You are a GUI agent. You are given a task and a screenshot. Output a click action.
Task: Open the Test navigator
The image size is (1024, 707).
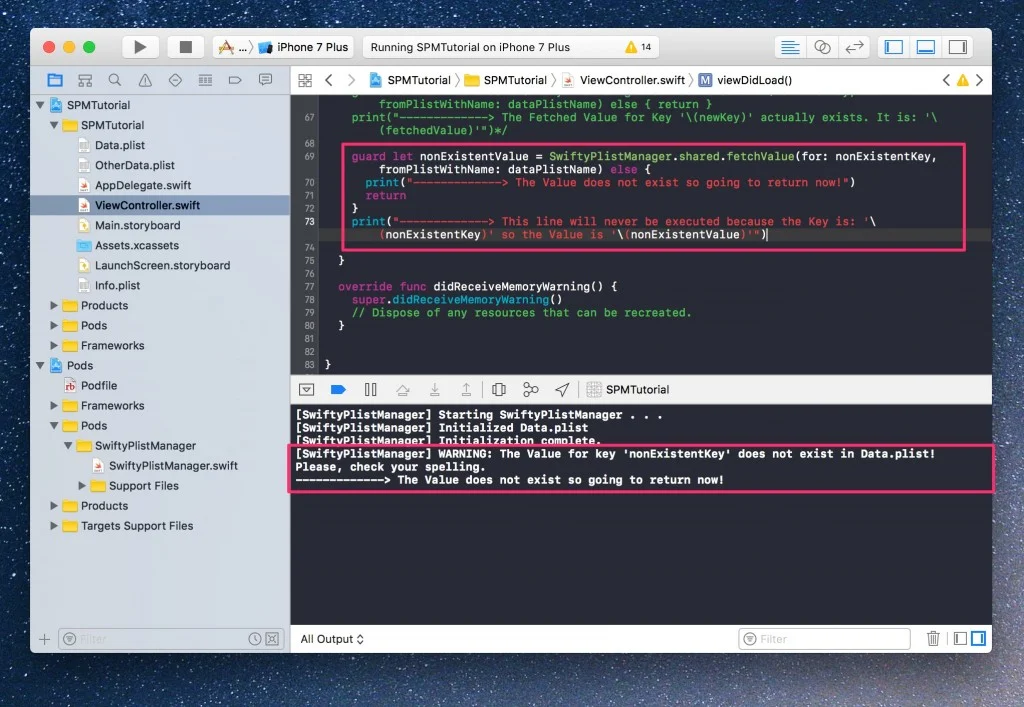pos(175,80)
